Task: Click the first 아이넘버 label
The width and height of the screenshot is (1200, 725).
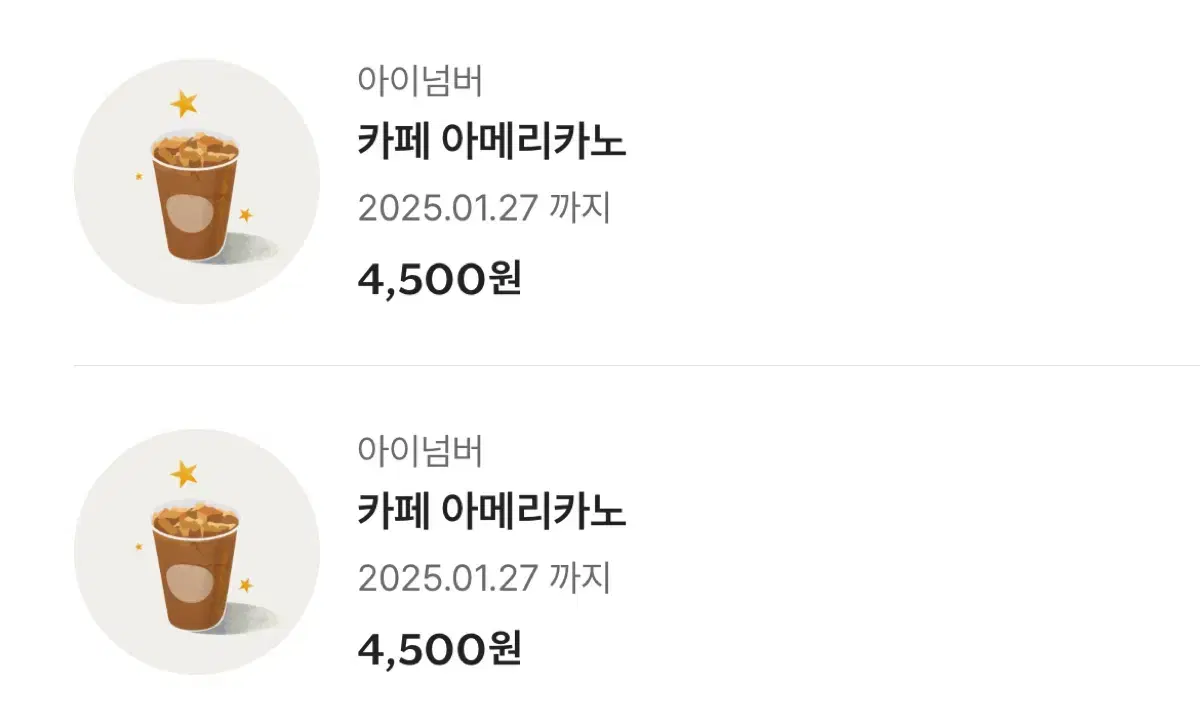Action: [x=420, y=81]
